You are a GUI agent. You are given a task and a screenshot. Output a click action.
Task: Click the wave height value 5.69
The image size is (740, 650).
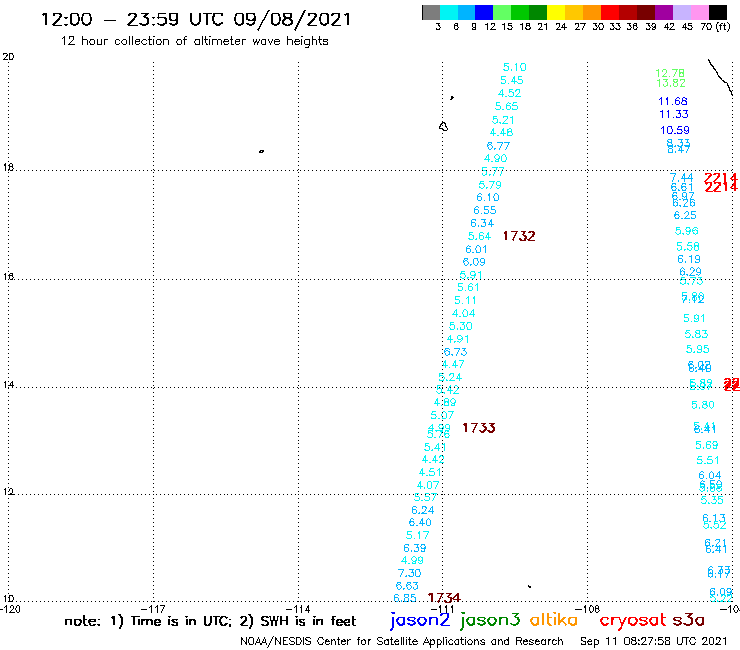pos(706,445)
